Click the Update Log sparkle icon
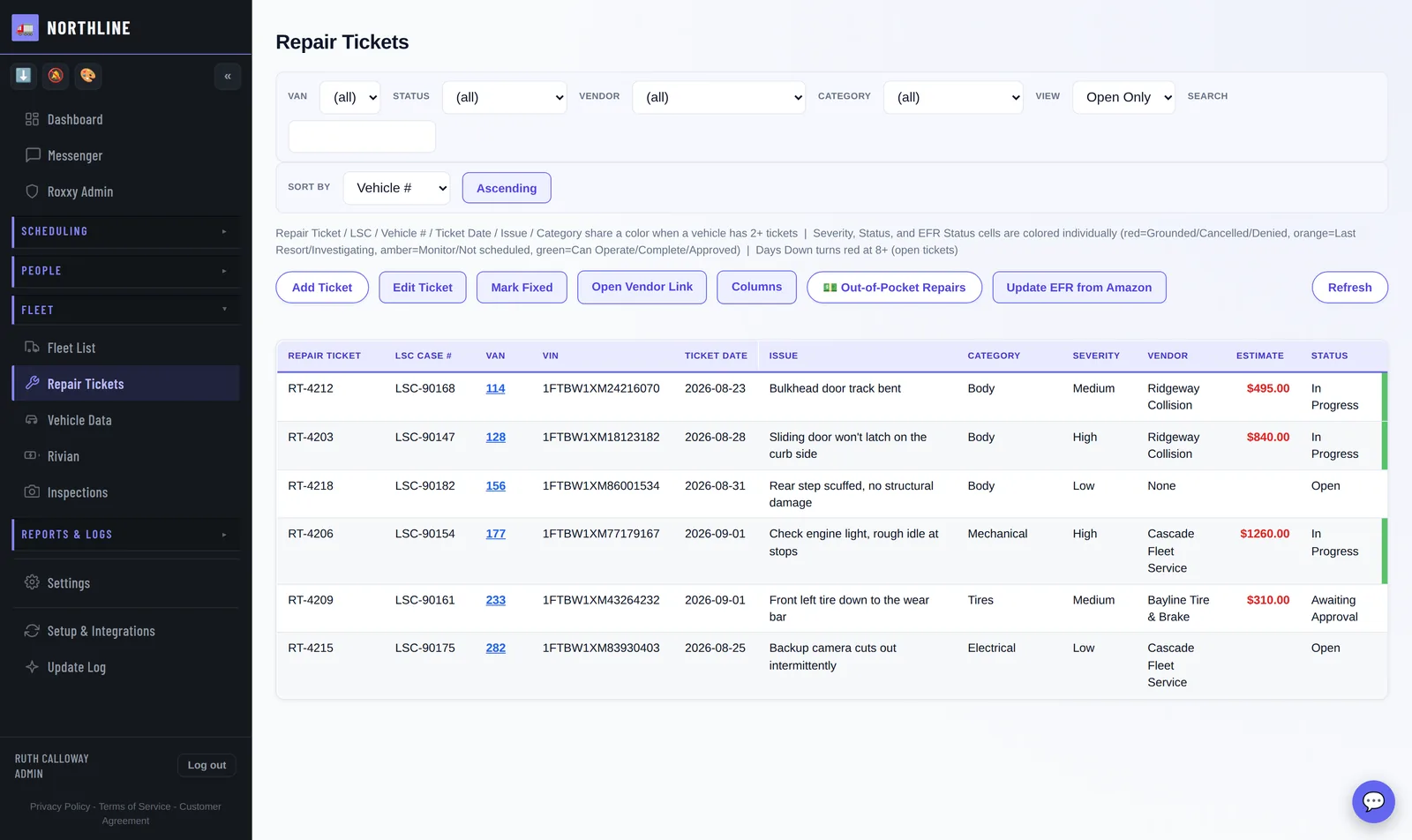 (x=32, y=667)
